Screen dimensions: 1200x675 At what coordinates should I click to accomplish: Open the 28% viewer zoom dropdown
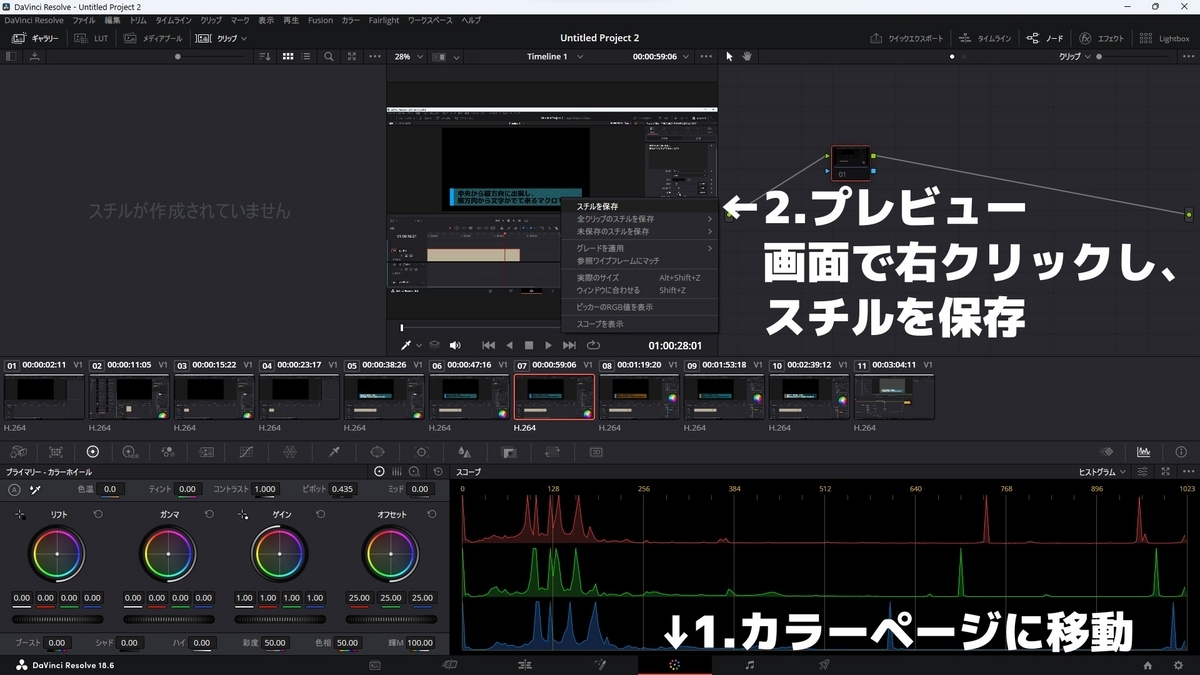pyautogui.click(x=406, y=57)
